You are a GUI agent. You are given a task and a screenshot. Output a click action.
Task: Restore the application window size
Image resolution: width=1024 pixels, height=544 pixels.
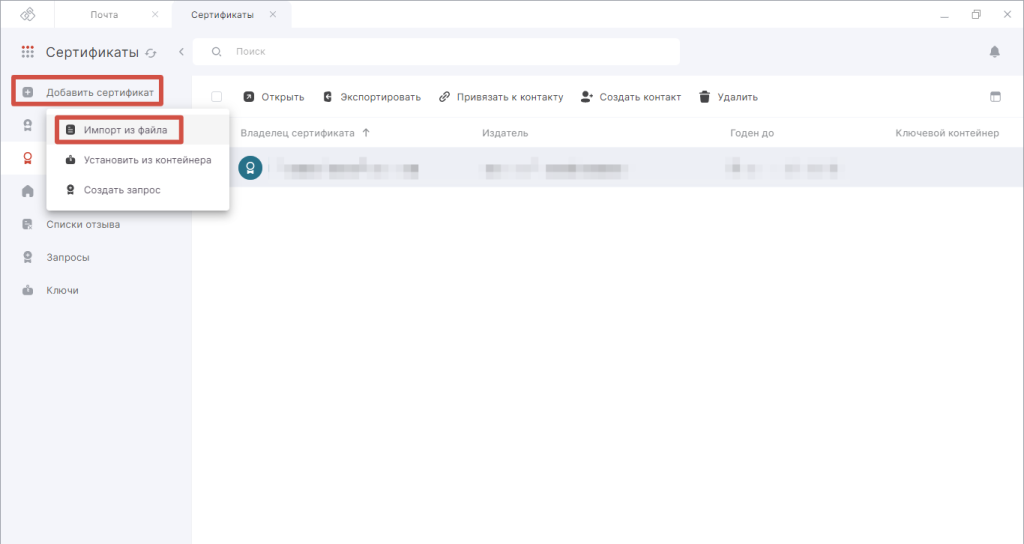pos(976,14)
